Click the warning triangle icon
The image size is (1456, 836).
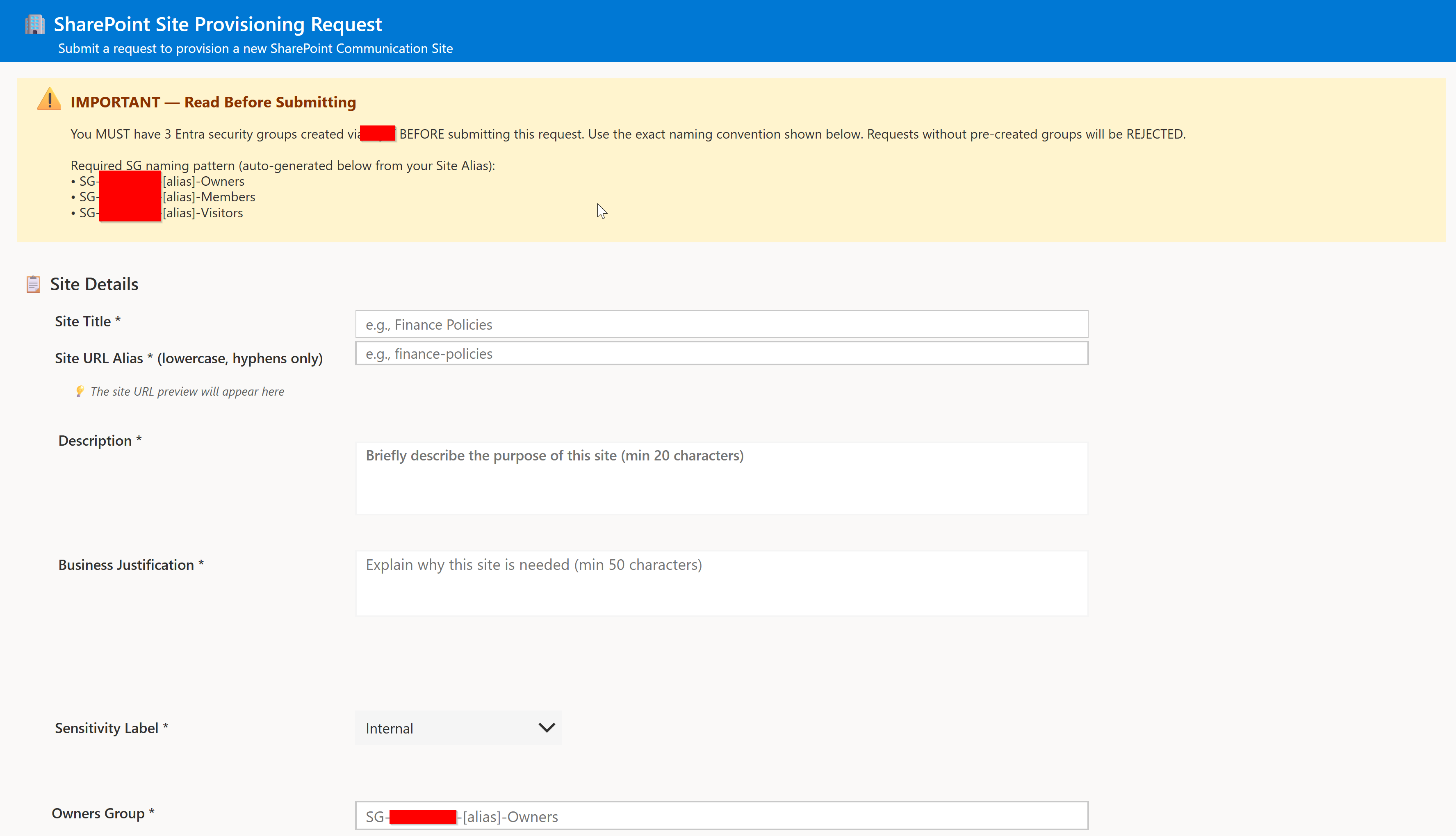pyautogui.click(x=49, y=99)
